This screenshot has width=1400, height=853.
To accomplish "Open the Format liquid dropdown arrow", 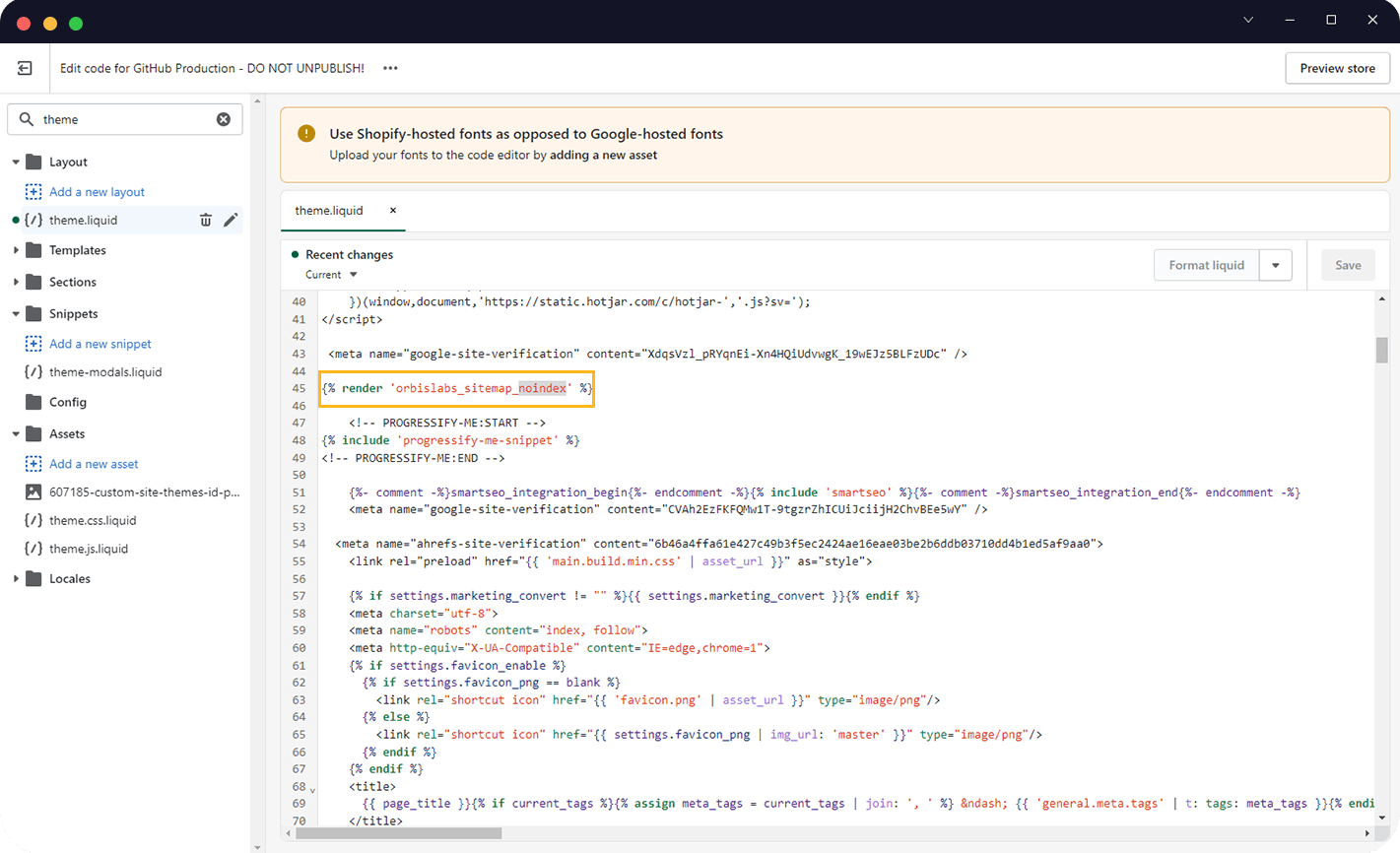I will (1276, 265).
